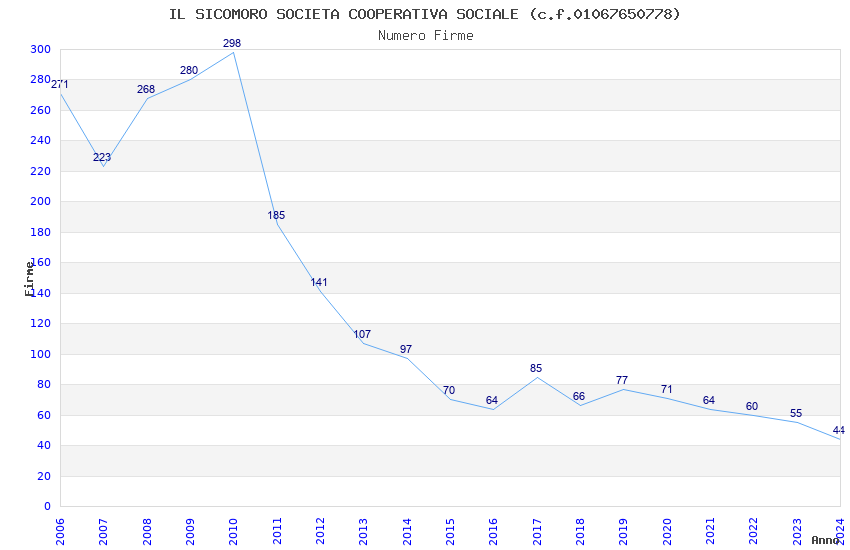This screenshot has width=850, height=550.
Task: Select the peak data label '298'
Action: (x=232, y=43)
